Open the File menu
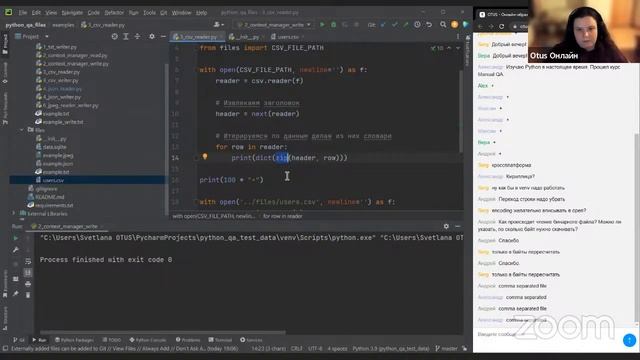 coord(23,13)
